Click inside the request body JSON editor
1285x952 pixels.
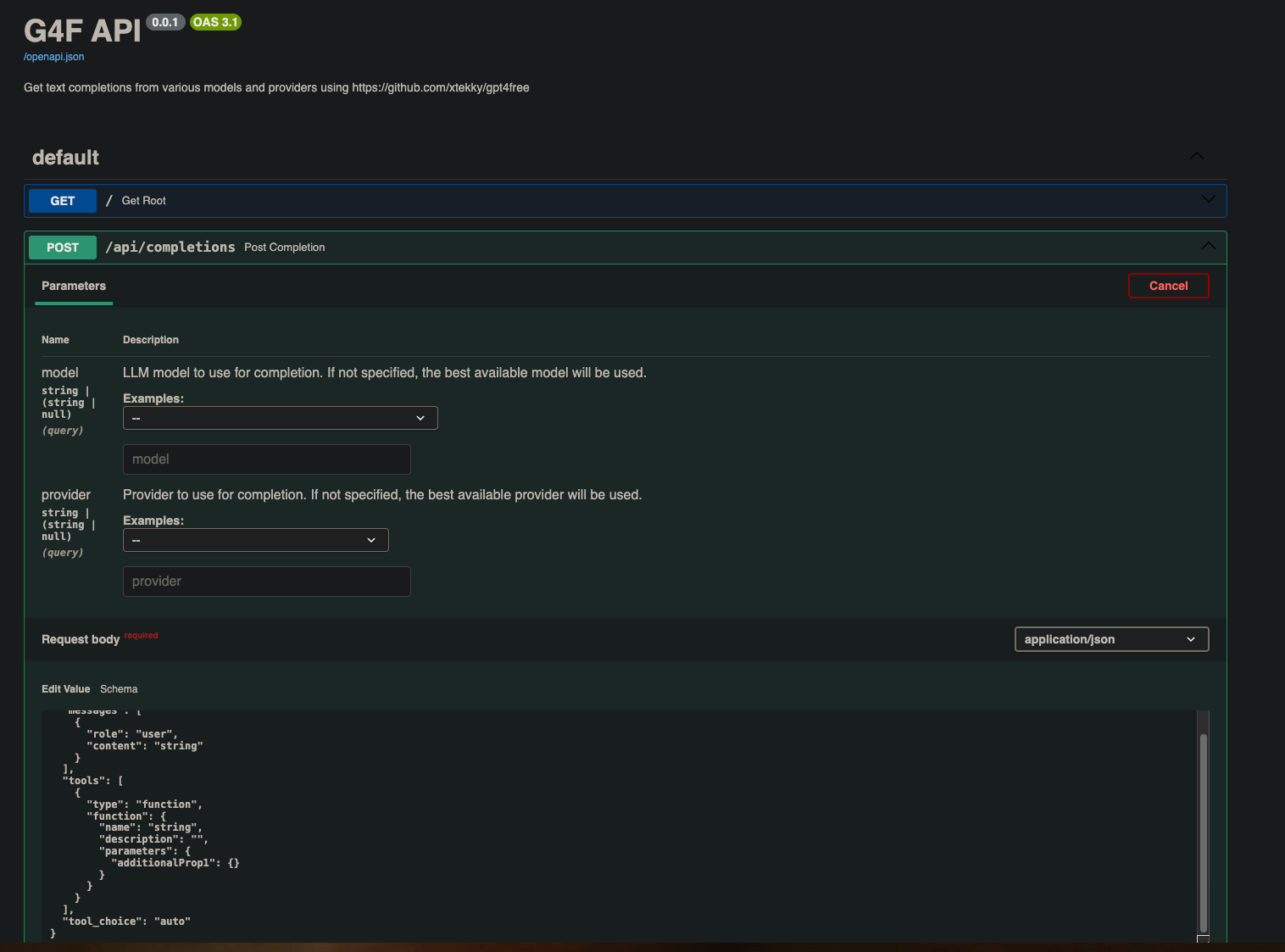593,822
